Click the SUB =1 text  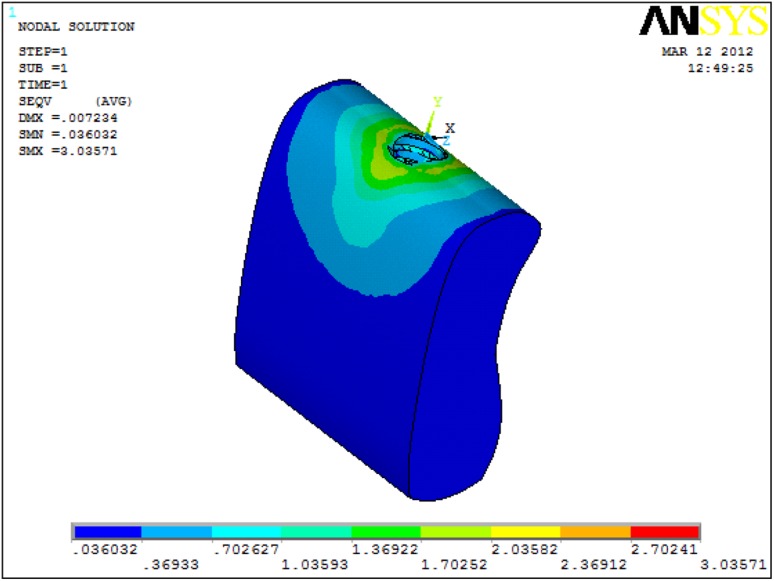(43, 68)
